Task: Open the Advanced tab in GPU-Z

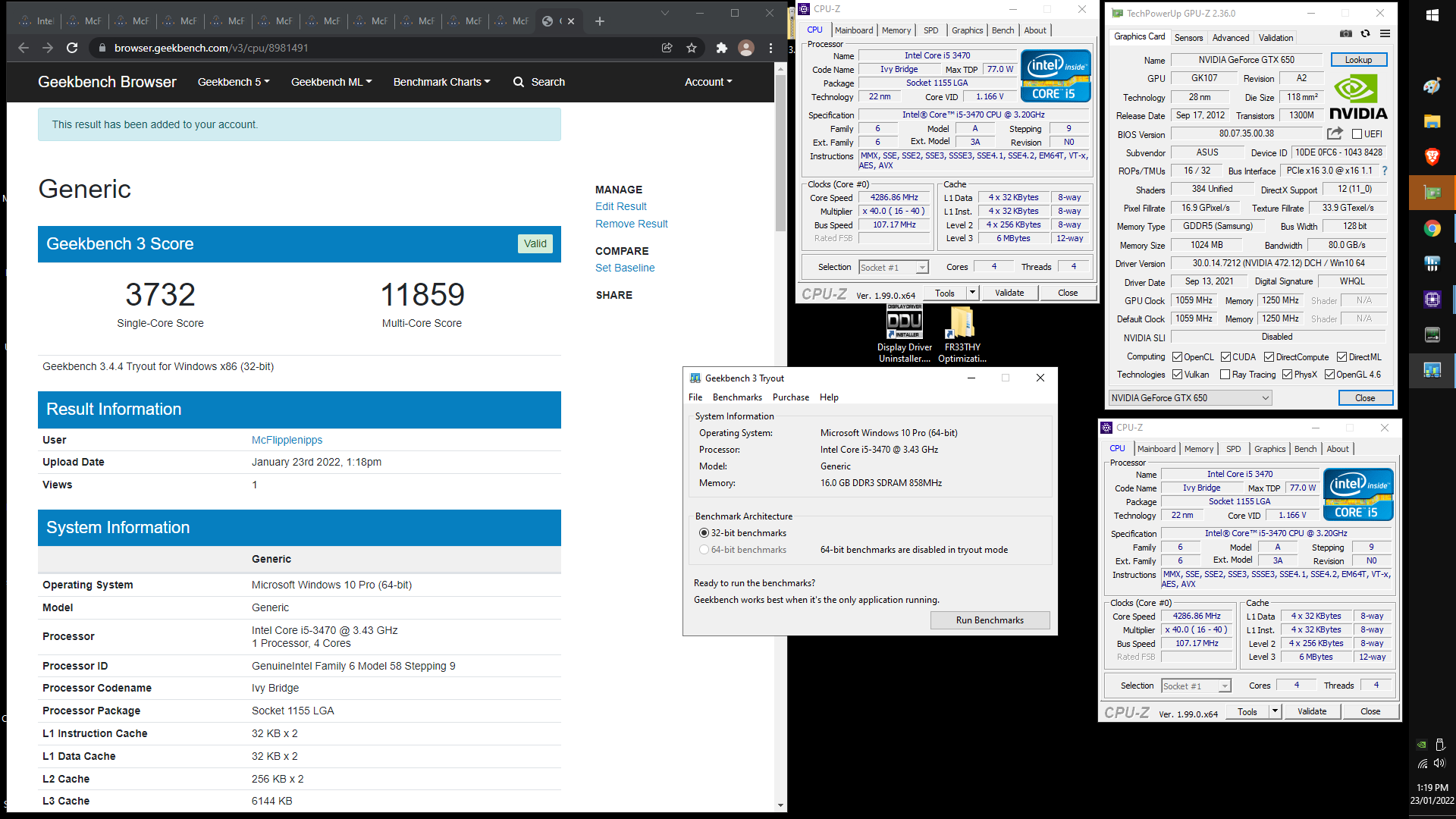Action: (x=1230, y=38)
